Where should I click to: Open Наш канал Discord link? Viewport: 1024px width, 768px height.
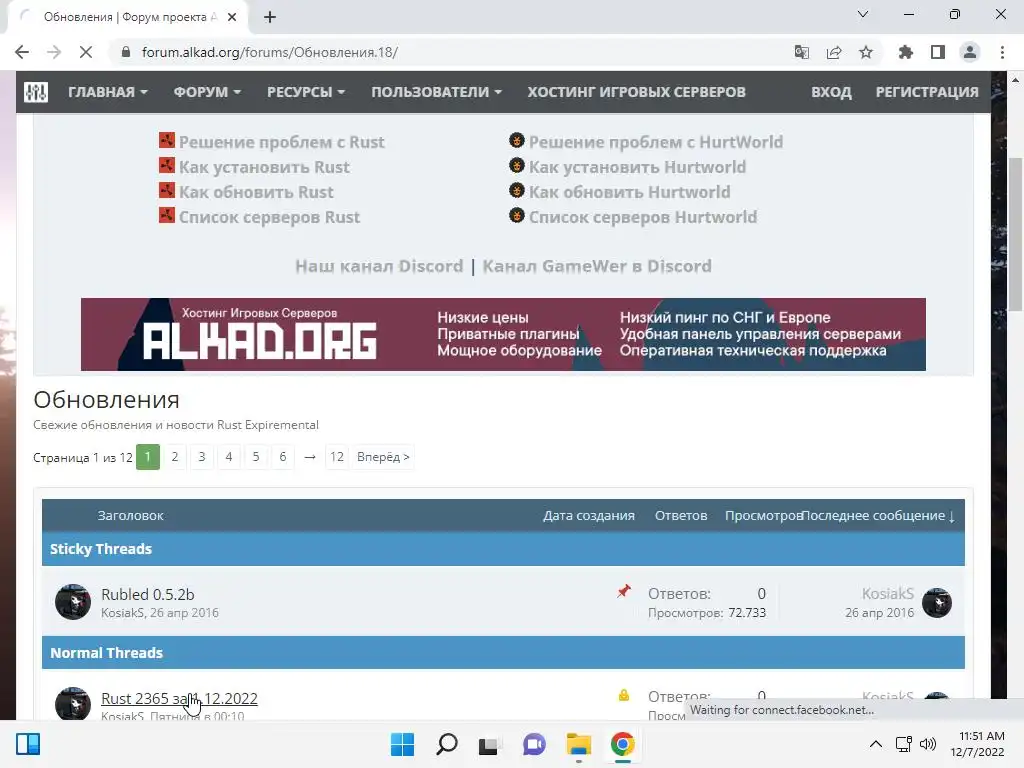(379, 266)
